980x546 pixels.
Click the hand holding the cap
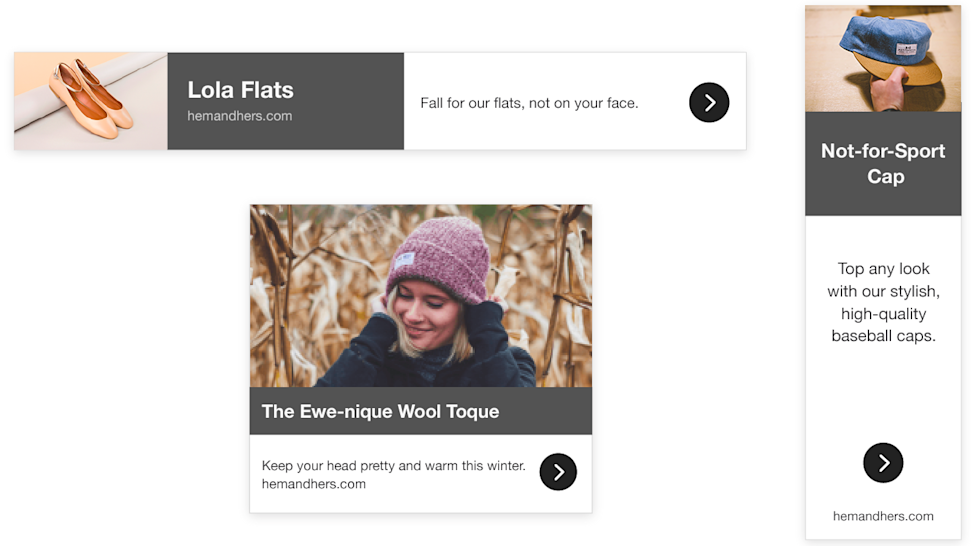888,93
